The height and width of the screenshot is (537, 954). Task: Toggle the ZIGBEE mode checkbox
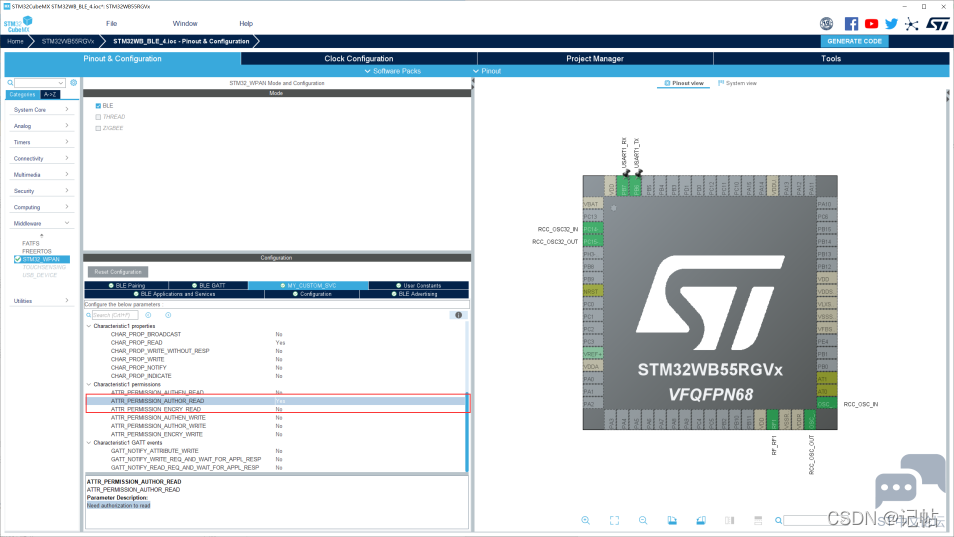(98, 128)
